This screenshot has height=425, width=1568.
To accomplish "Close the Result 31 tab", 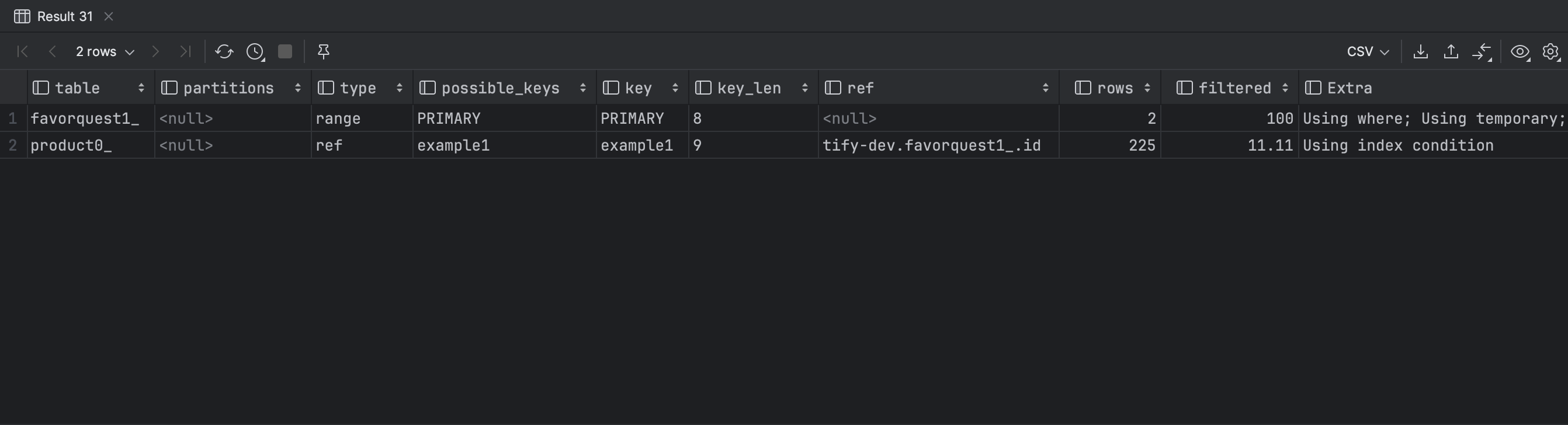I will point(108,16).
